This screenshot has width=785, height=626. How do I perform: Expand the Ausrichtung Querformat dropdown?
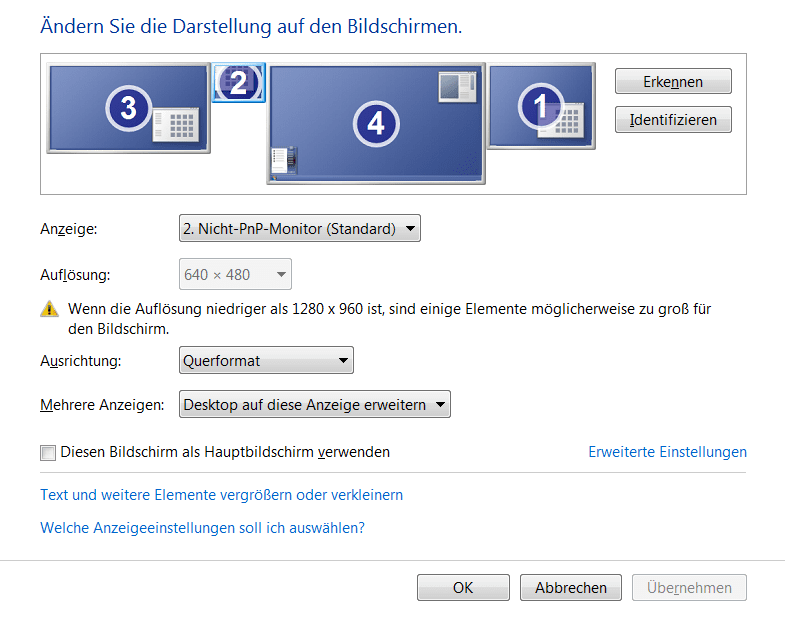pos(266,361)
